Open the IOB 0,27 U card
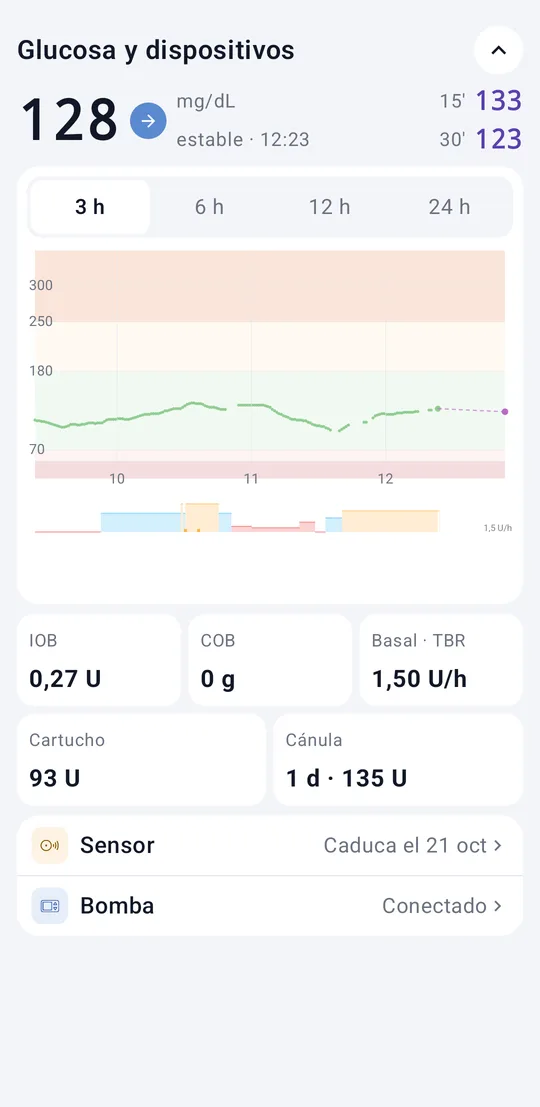Viewport: 540px width, 1107px height. point(99,660)
